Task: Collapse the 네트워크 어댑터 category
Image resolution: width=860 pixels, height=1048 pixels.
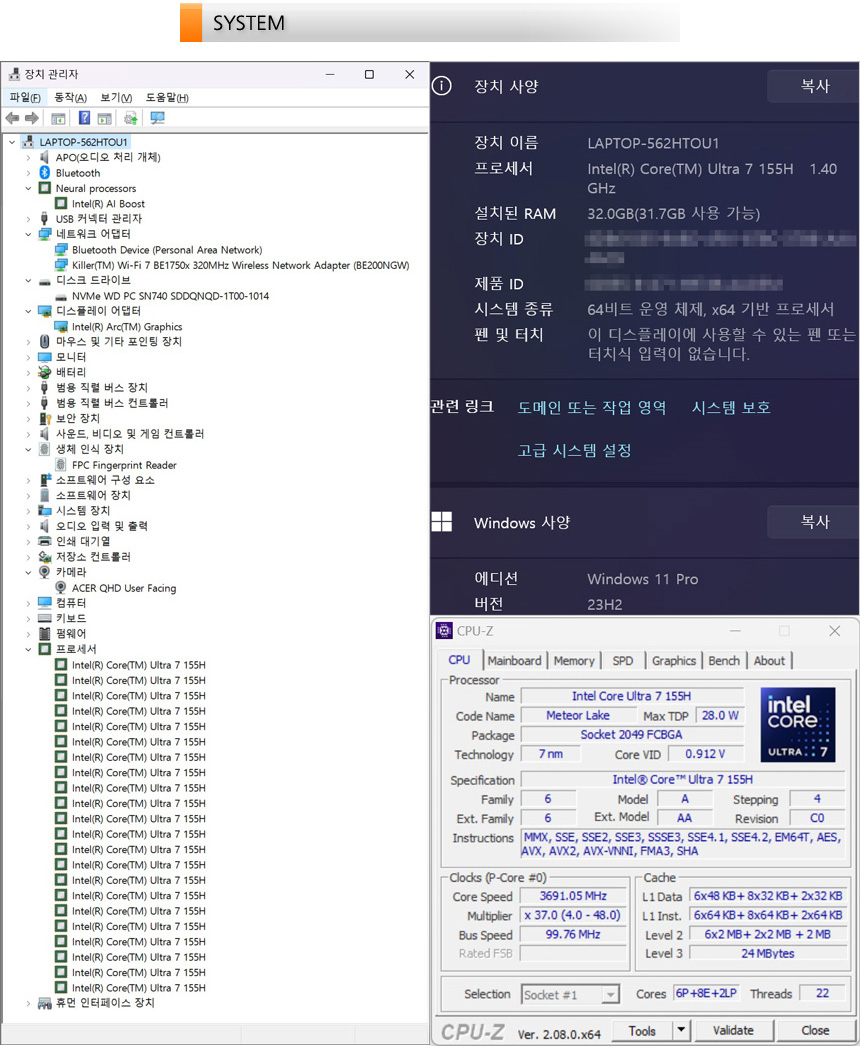Action: click(29, 235)
